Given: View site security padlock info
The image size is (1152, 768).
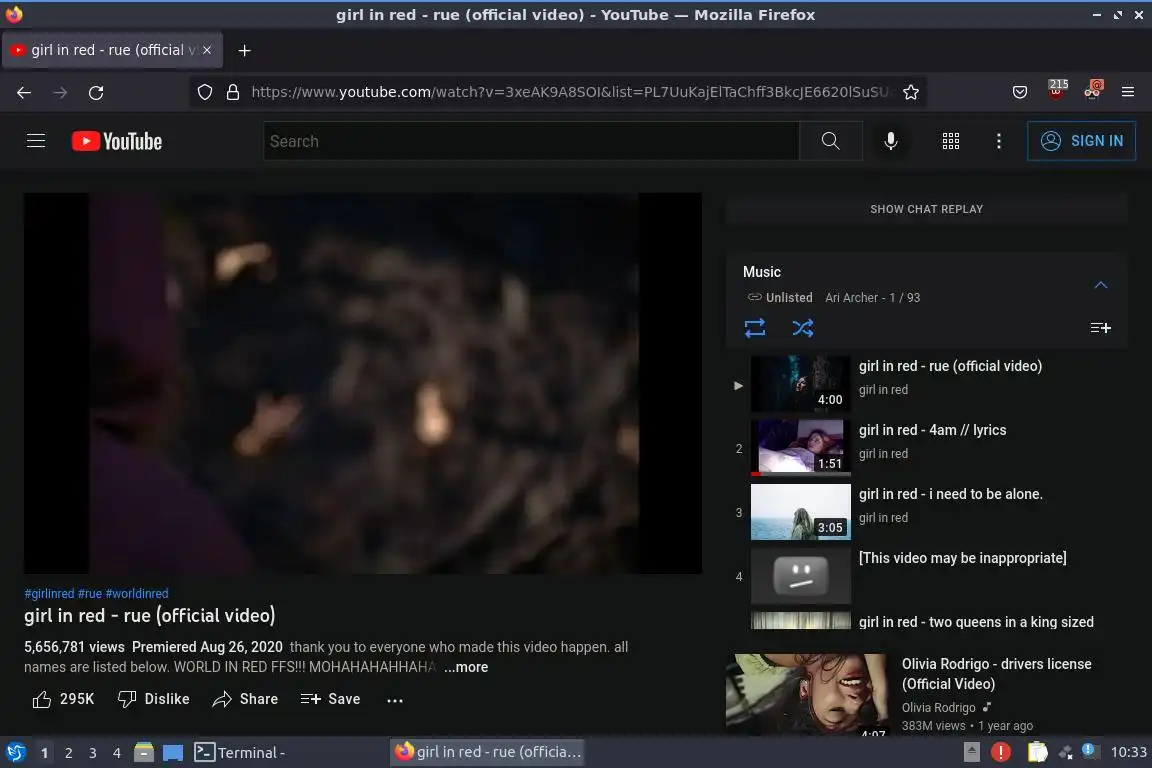Looking at the screenshot, I should tap(233, 92).
